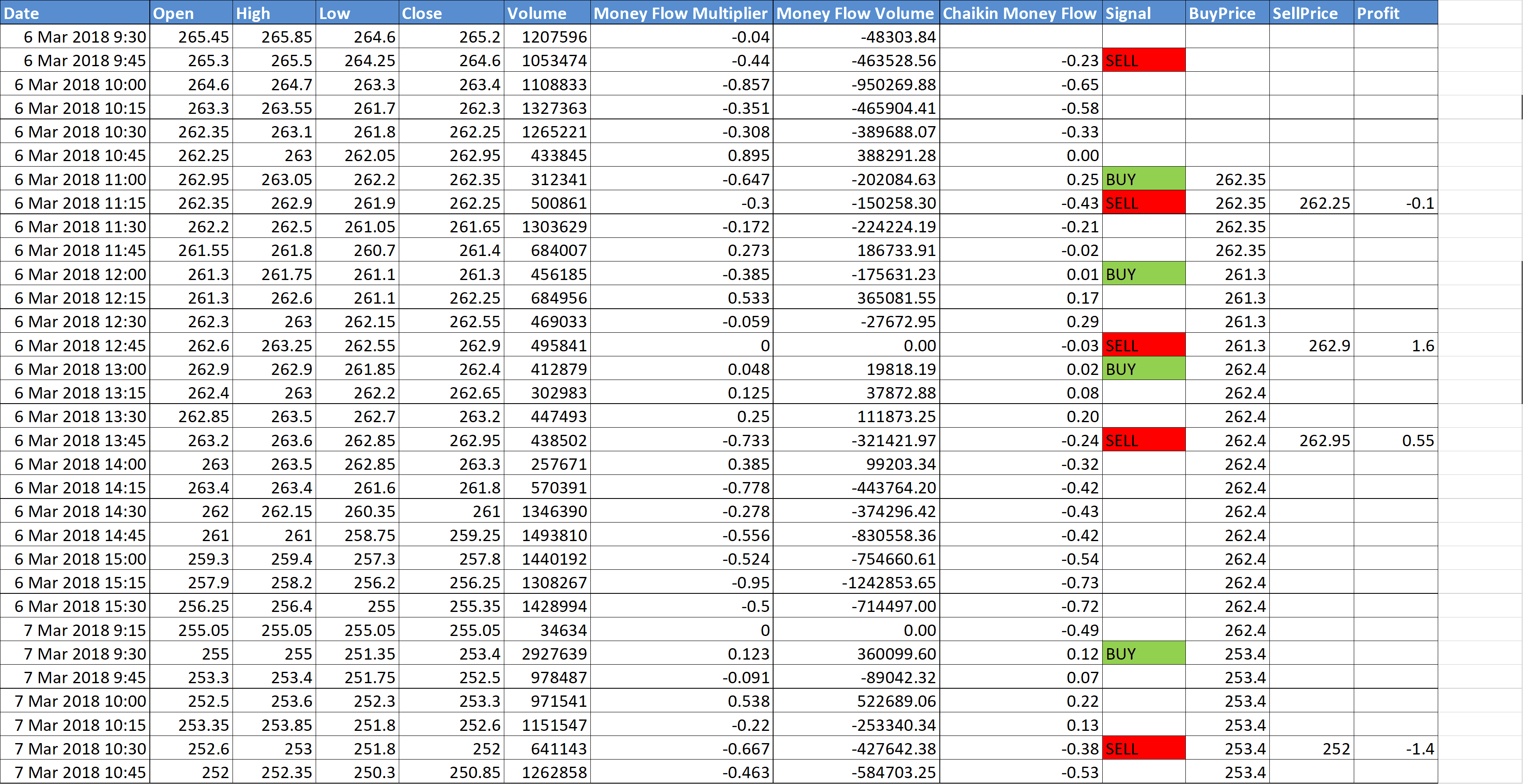Select the Money Flow Volume header

(856, 12)
